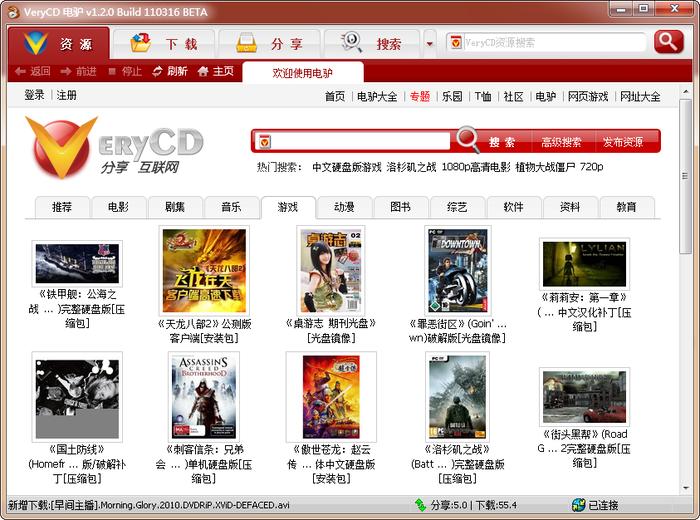
Task: Search hot keyword 720p
Action: point(592,167)
